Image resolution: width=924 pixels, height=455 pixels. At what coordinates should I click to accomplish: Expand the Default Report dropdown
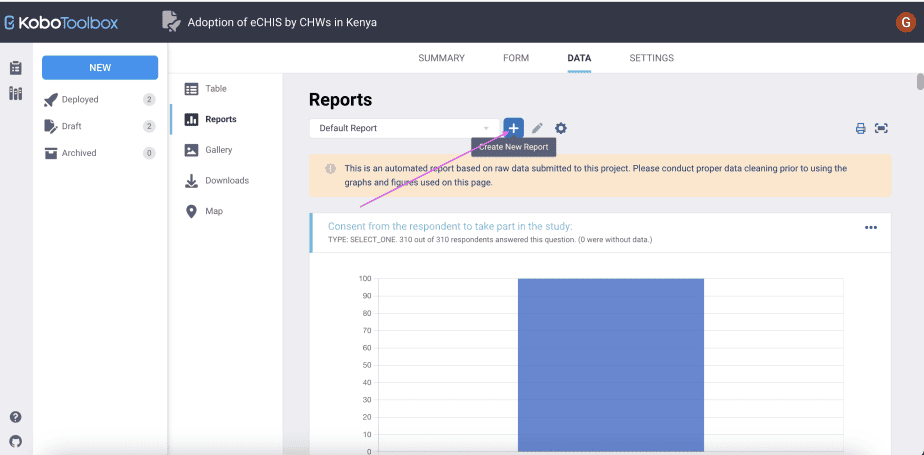pyautogui.click(x=404, y=128)
